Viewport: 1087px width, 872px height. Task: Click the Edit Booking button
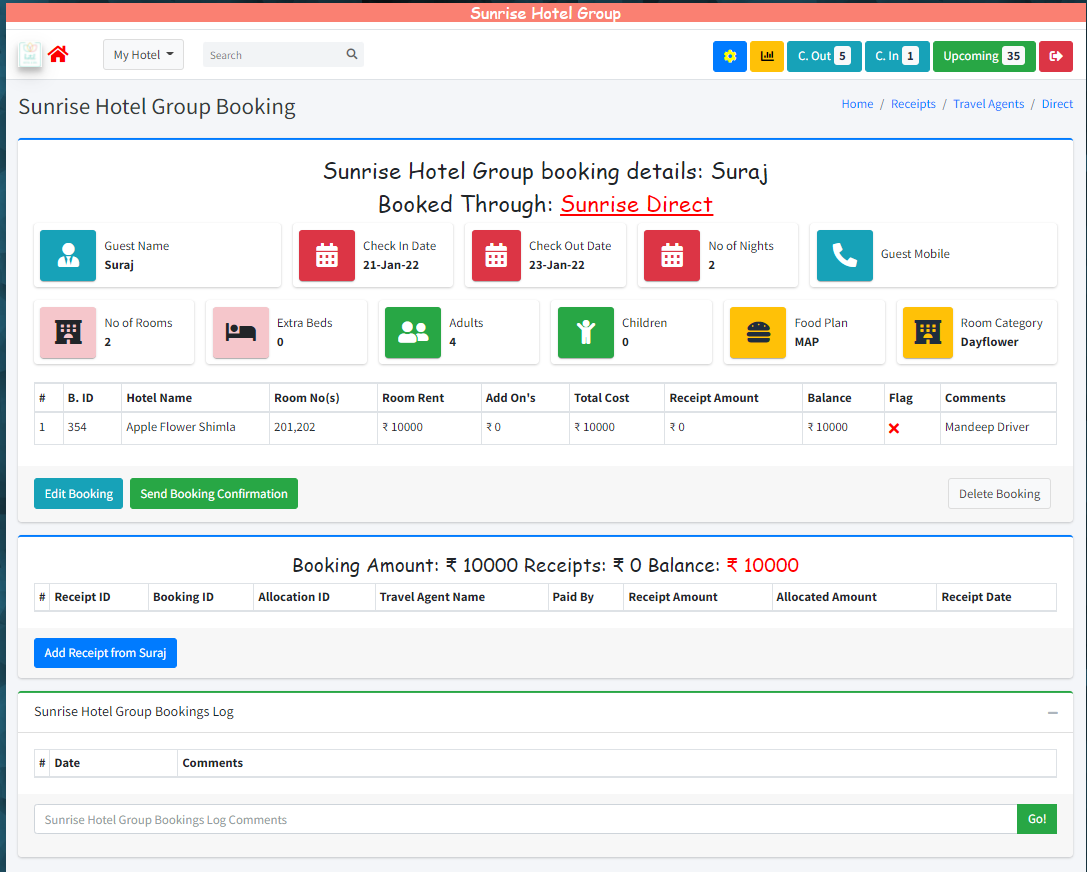click(x=78, y=494)
